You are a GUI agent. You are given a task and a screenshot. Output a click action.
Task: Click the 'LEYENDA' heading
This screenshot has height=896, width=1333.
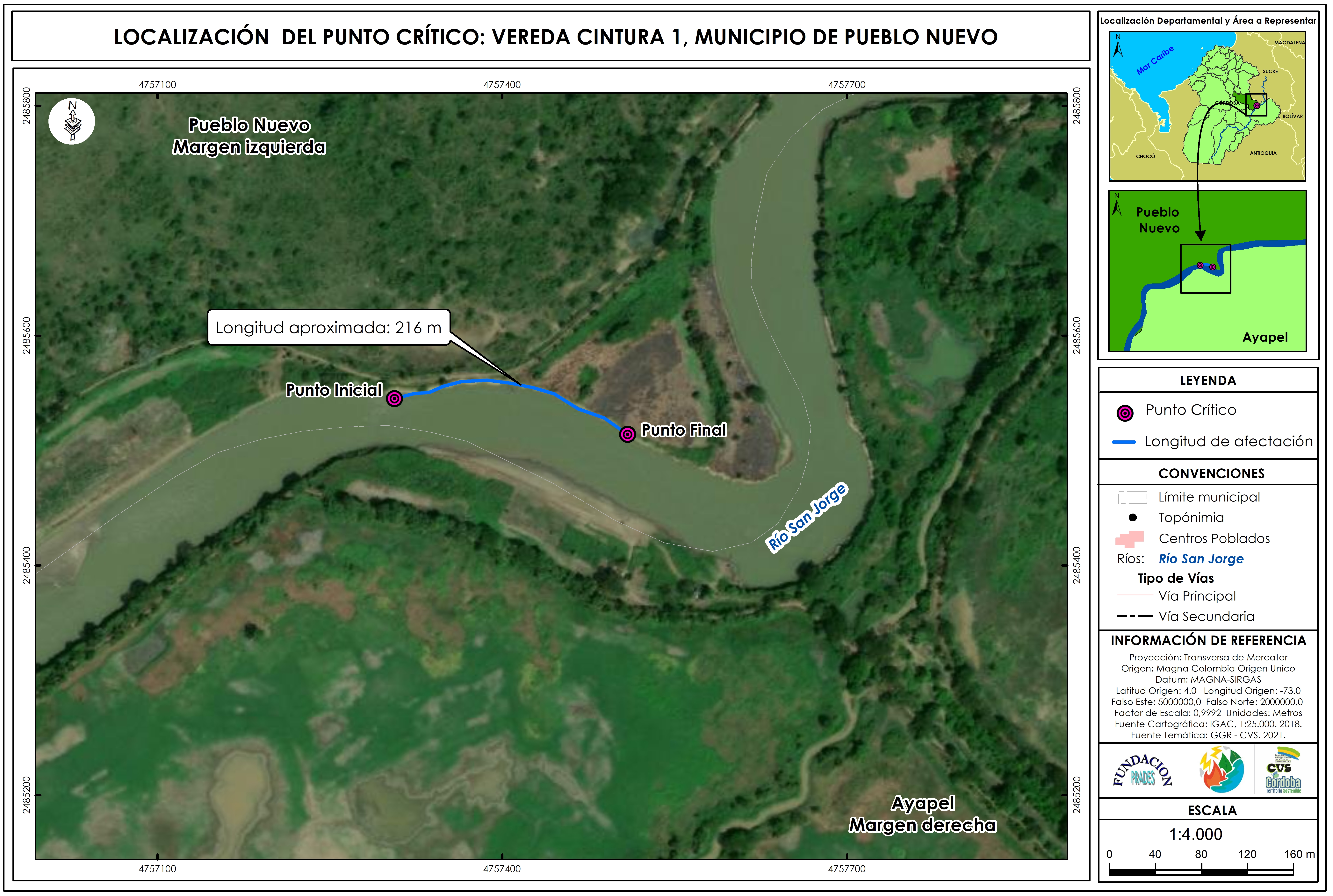click(x=1208, y=380)
